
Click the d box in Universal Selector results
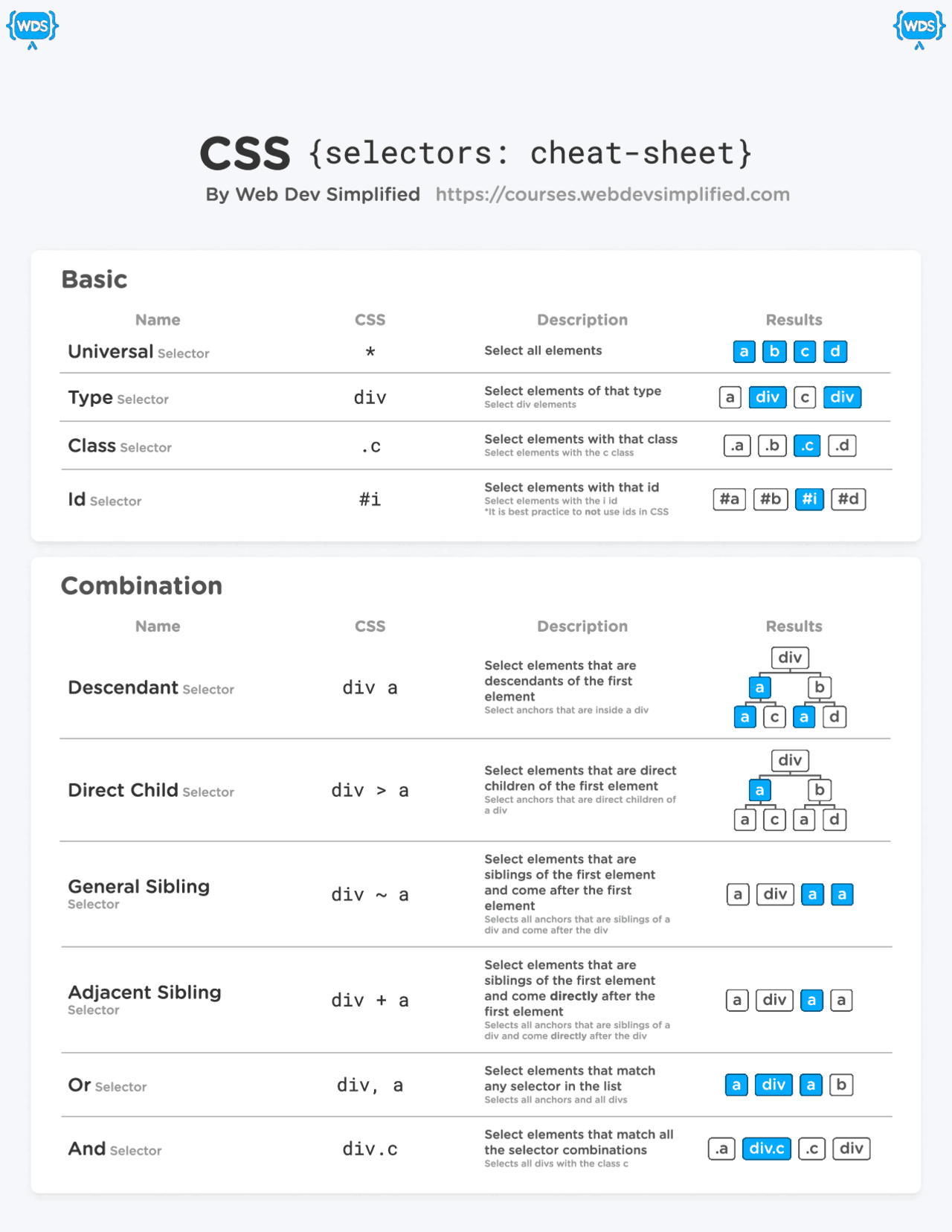[834, 351]
